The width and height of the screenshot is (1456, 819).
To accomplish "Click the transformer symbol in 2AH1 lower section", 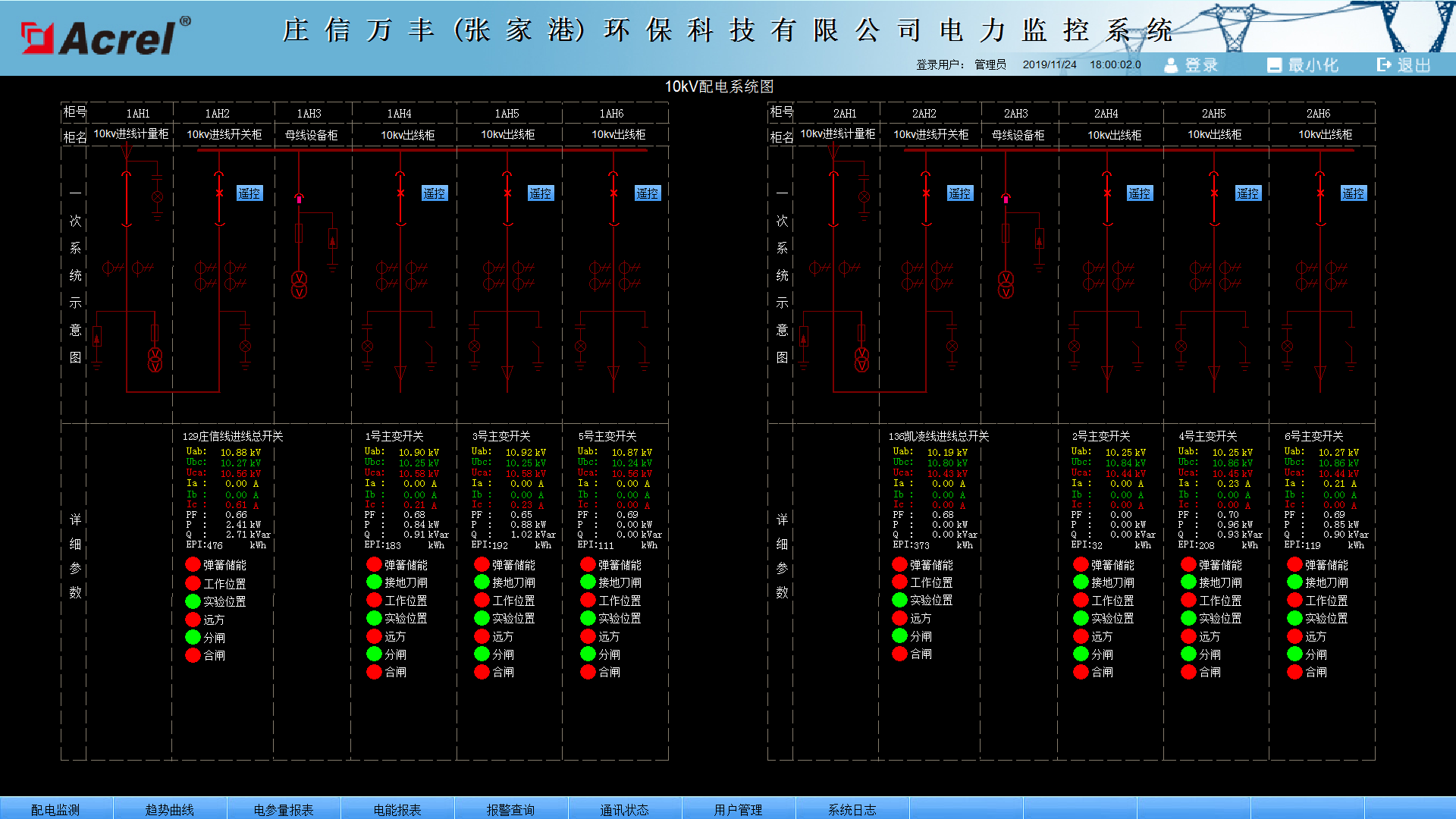I will 862,359.
